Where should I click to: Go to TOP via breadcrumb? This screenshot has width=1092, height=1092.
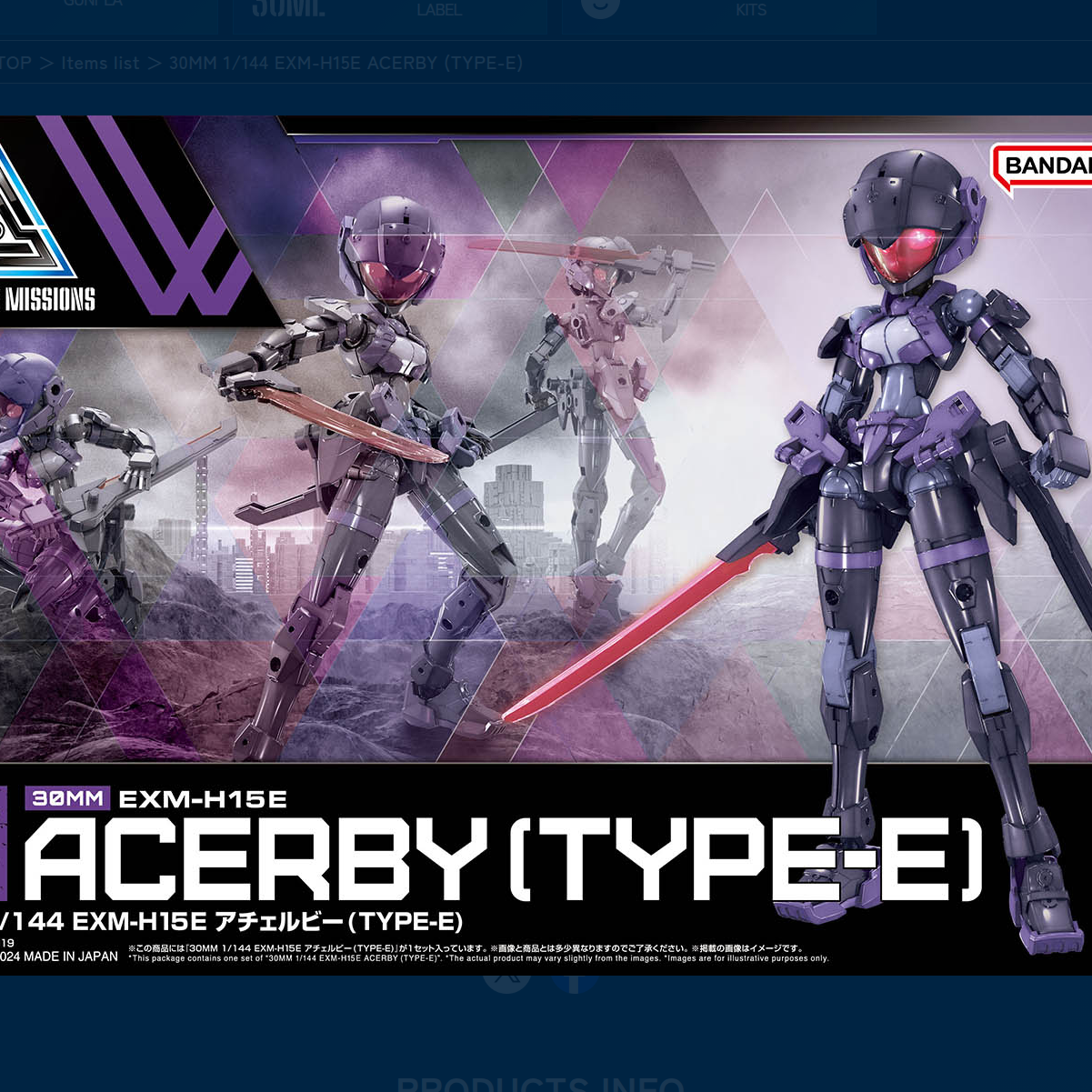[15, 64]
